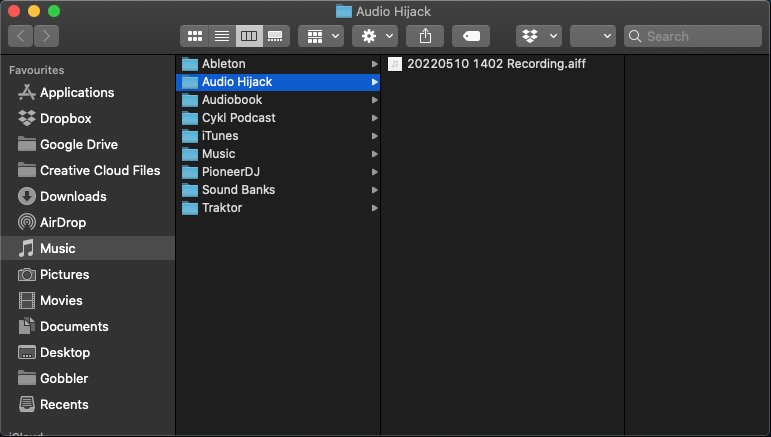771x437 pixels.
Task: Select the Audio Hijack folder row
Action: coord(278,82)
